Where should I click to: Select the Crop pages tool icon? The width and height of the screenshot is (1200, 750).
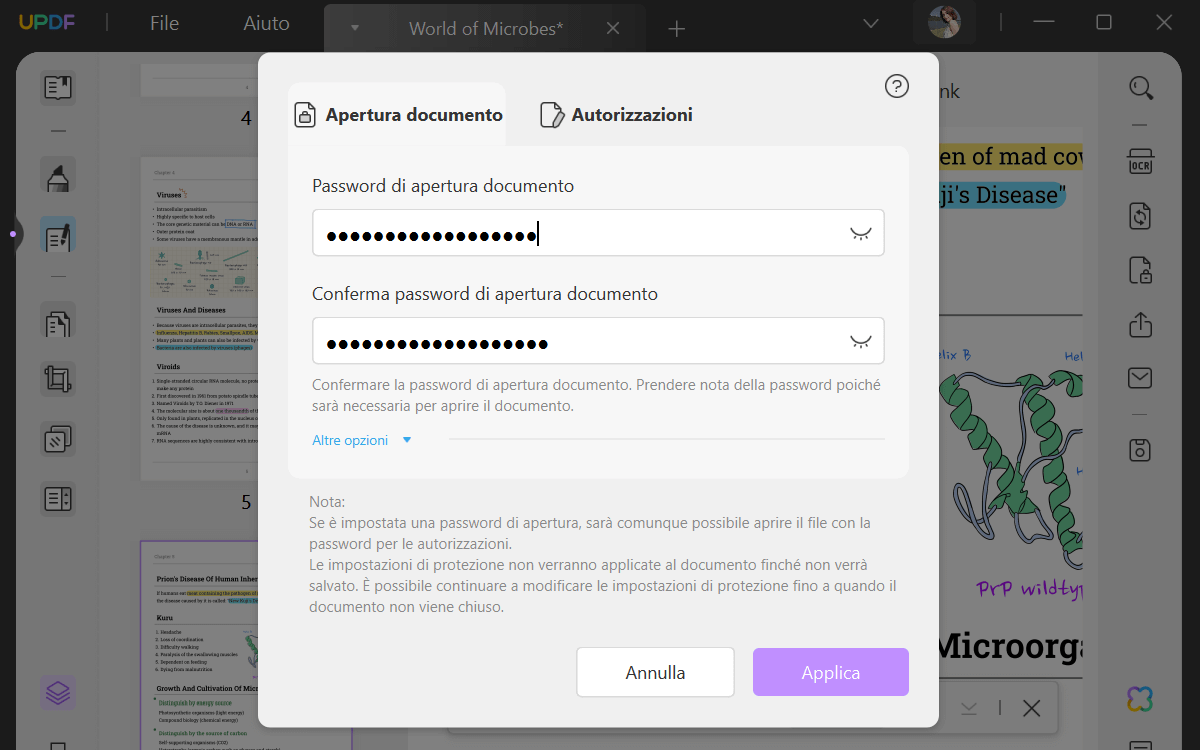pyautogui.click(x=58, y=379)
